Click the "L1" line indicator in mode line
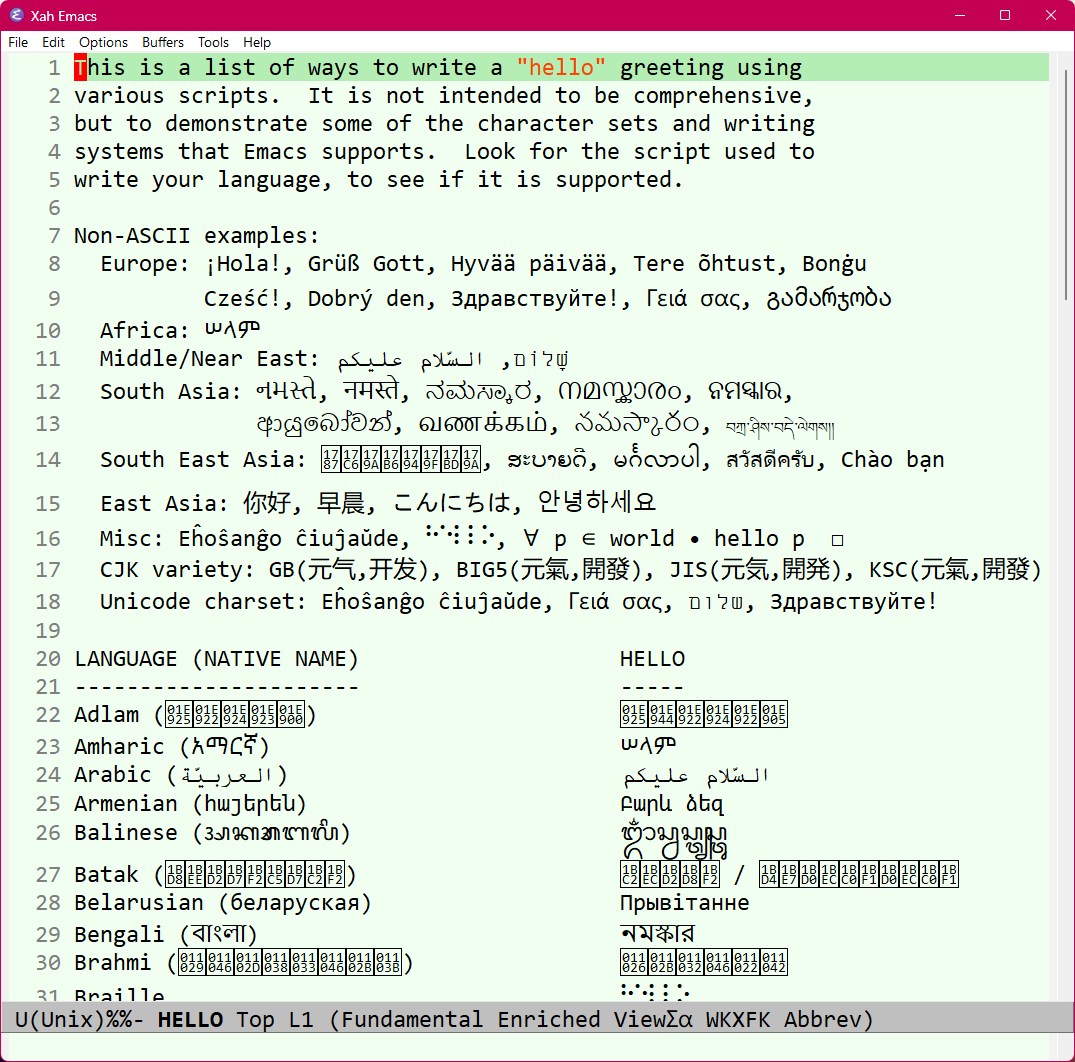Image resolution: width=1075 pixels, height=1062 pixels. 301,1019
